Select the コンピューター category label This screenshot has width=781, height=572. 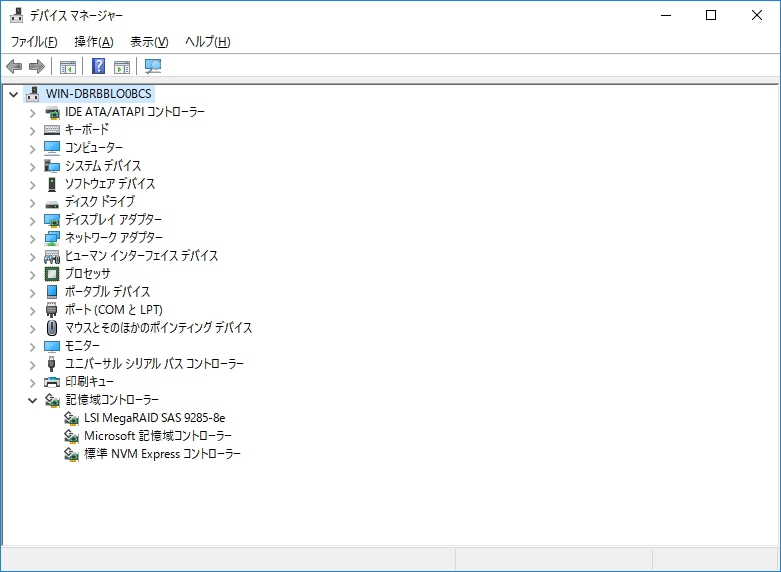point(94,148)
